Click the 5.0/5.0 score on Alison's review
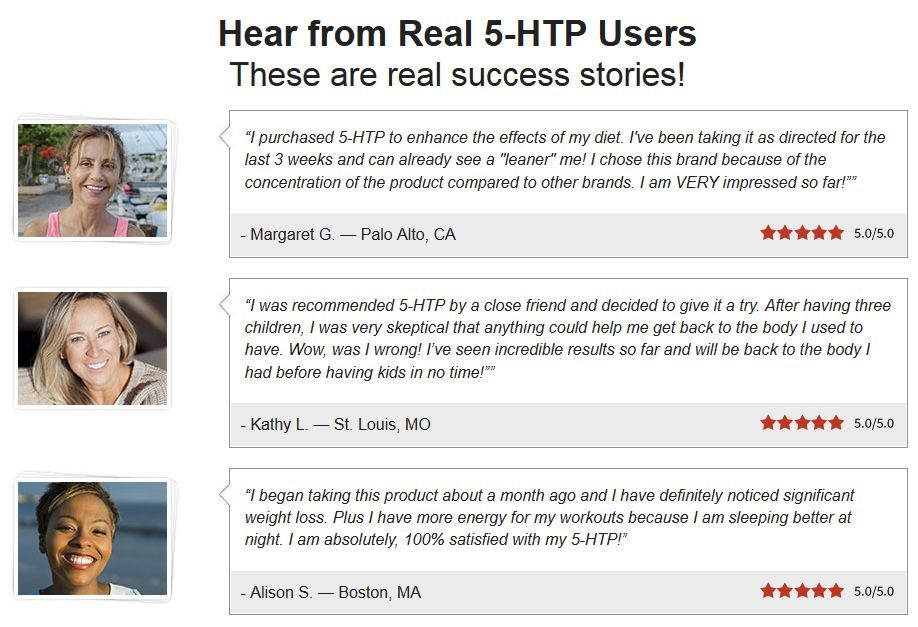 tap(874, 591)
